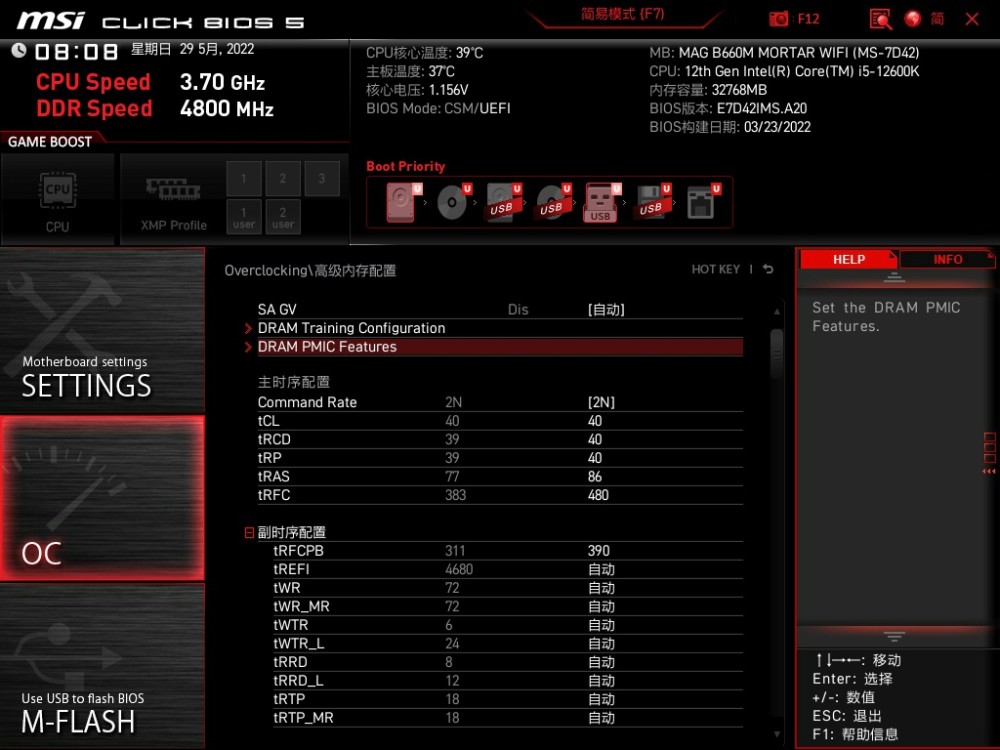Screen dimensions: 1000x750
Task: Open the BIOS search magnifier icon
Action: click(881, 19)
